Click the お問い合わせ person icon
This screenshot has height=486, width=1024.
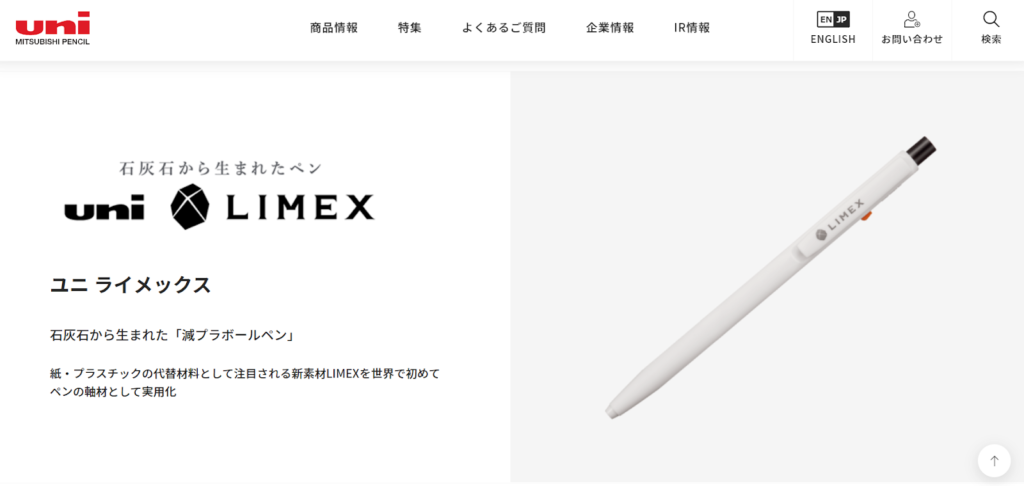(x=912, y=19)
